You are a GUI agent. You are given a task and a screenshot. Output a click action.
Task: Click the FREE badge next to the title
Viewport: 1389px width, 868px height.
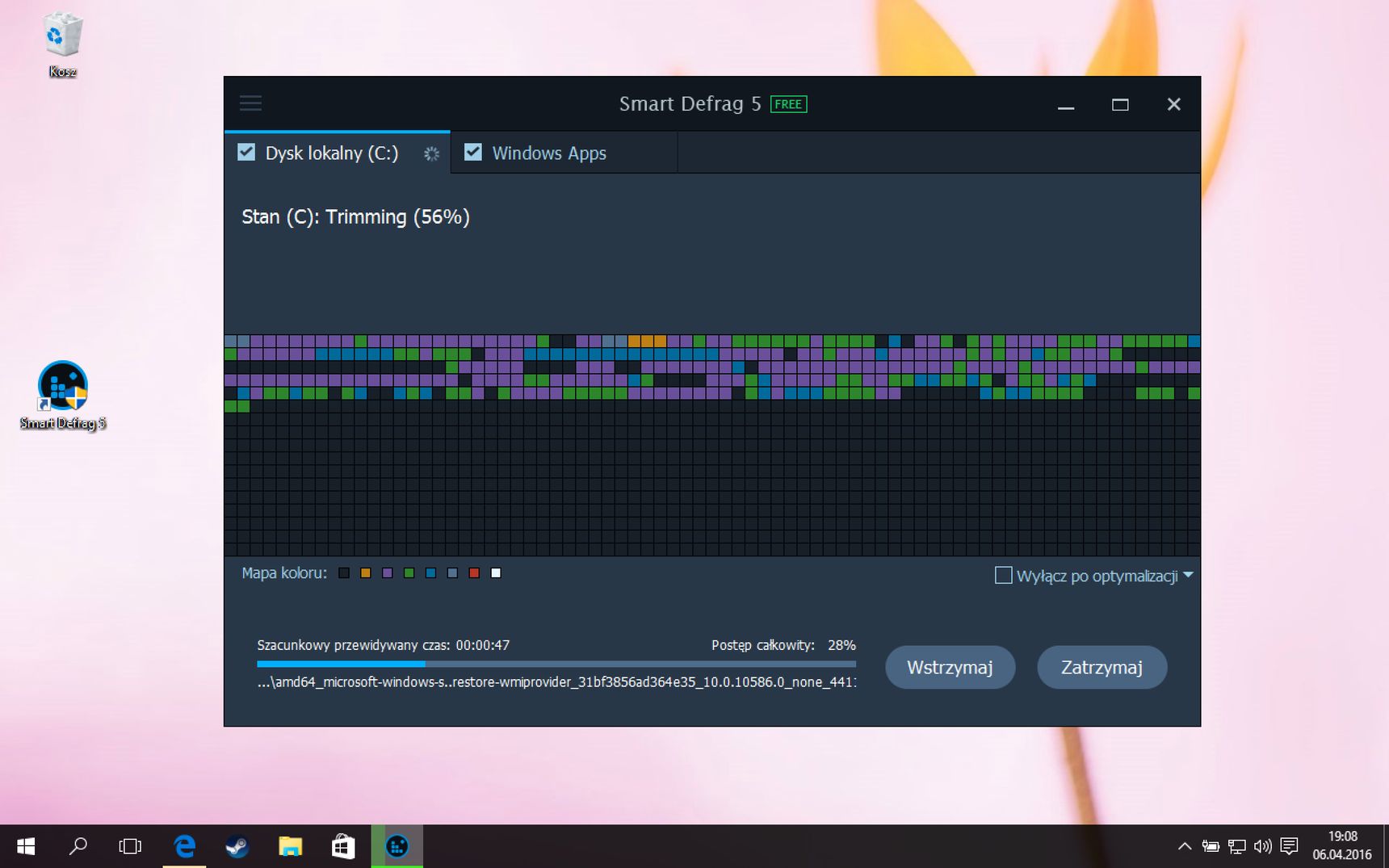[x=788, y=104]
